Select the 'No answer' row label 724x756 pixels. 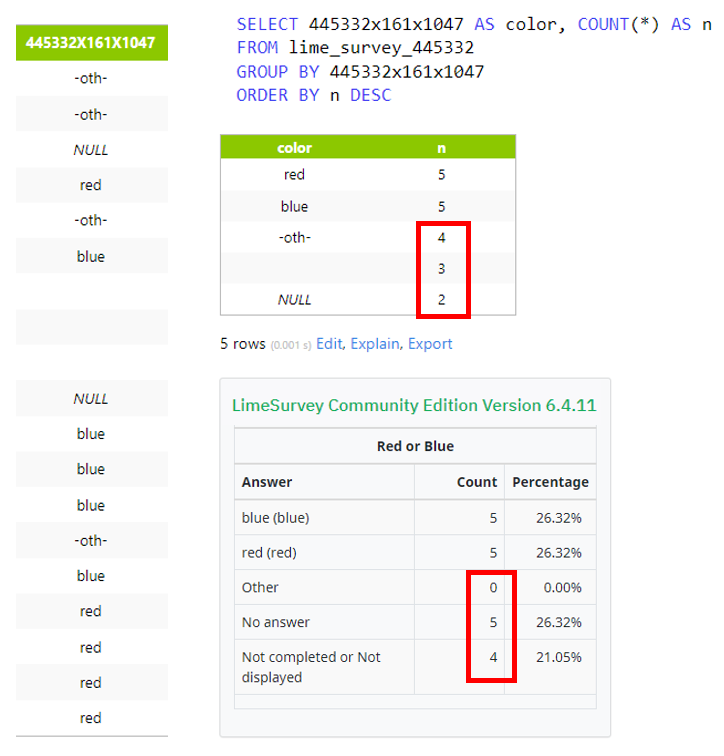276,622
